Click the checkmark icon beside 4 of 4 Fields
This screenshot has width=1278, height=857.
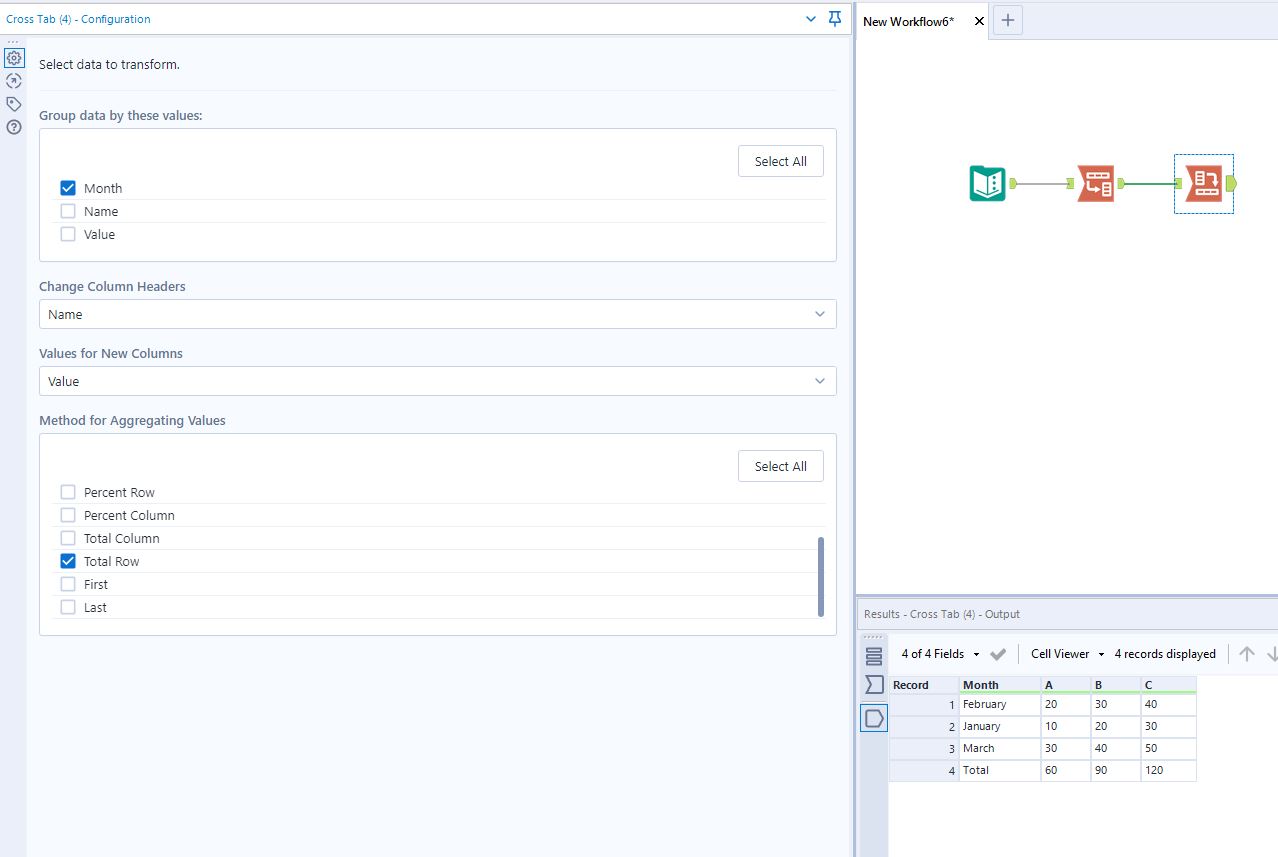coord(997,653)
